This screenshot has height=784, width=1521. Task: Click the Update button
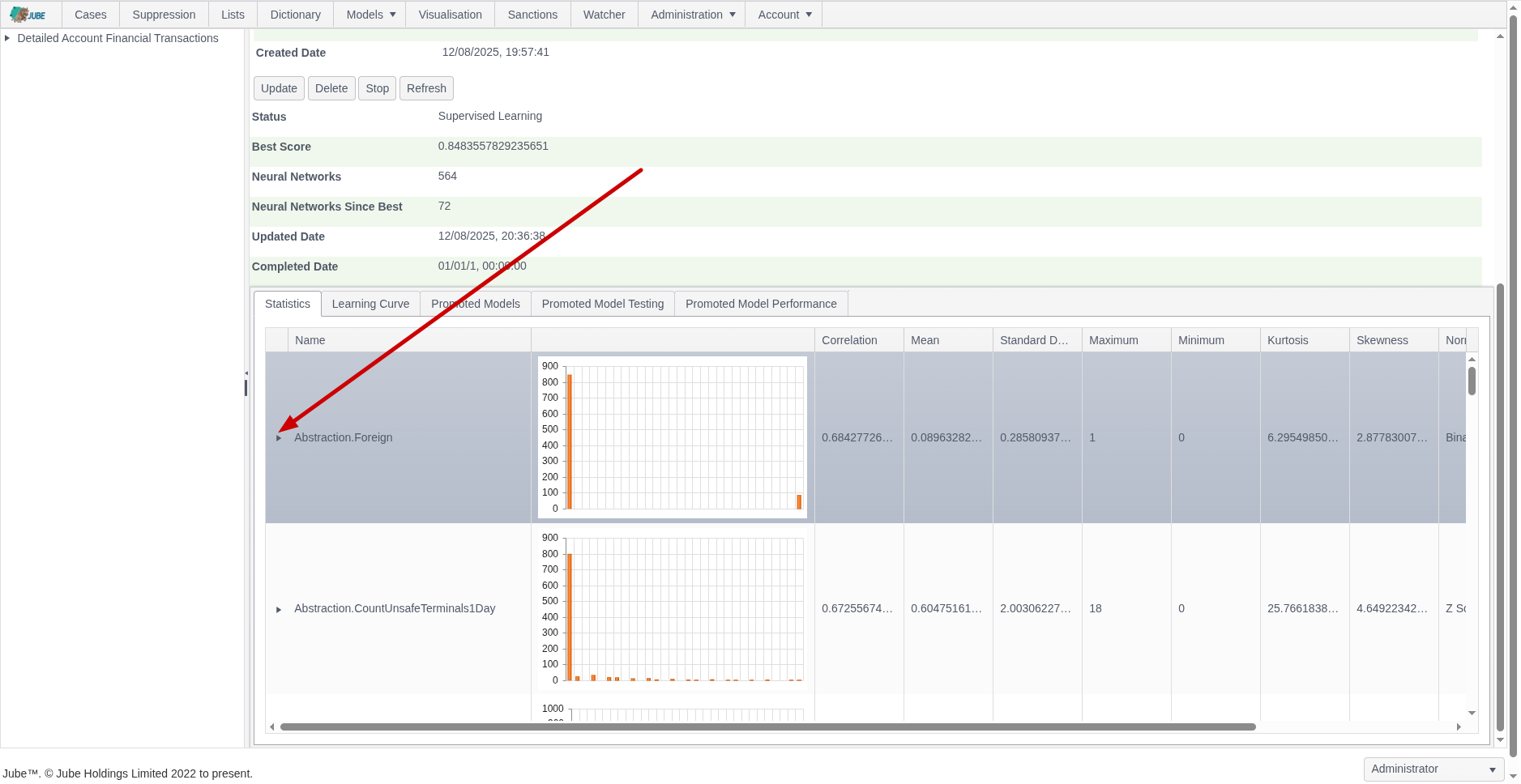[279, 88]
